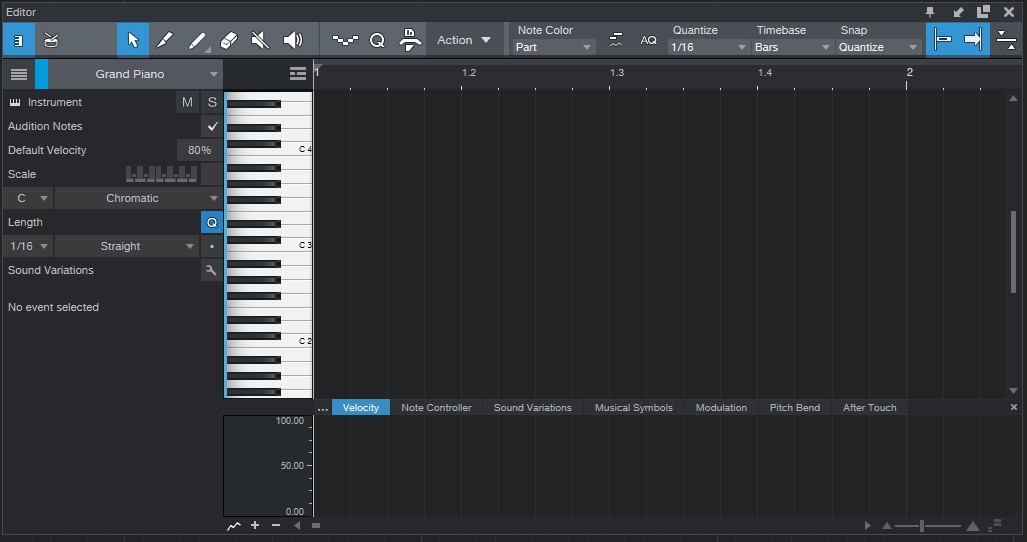1027x542 pixels.
Task: Select the Eraser tool
Action: pyautogui.click(x=228, y=40)
